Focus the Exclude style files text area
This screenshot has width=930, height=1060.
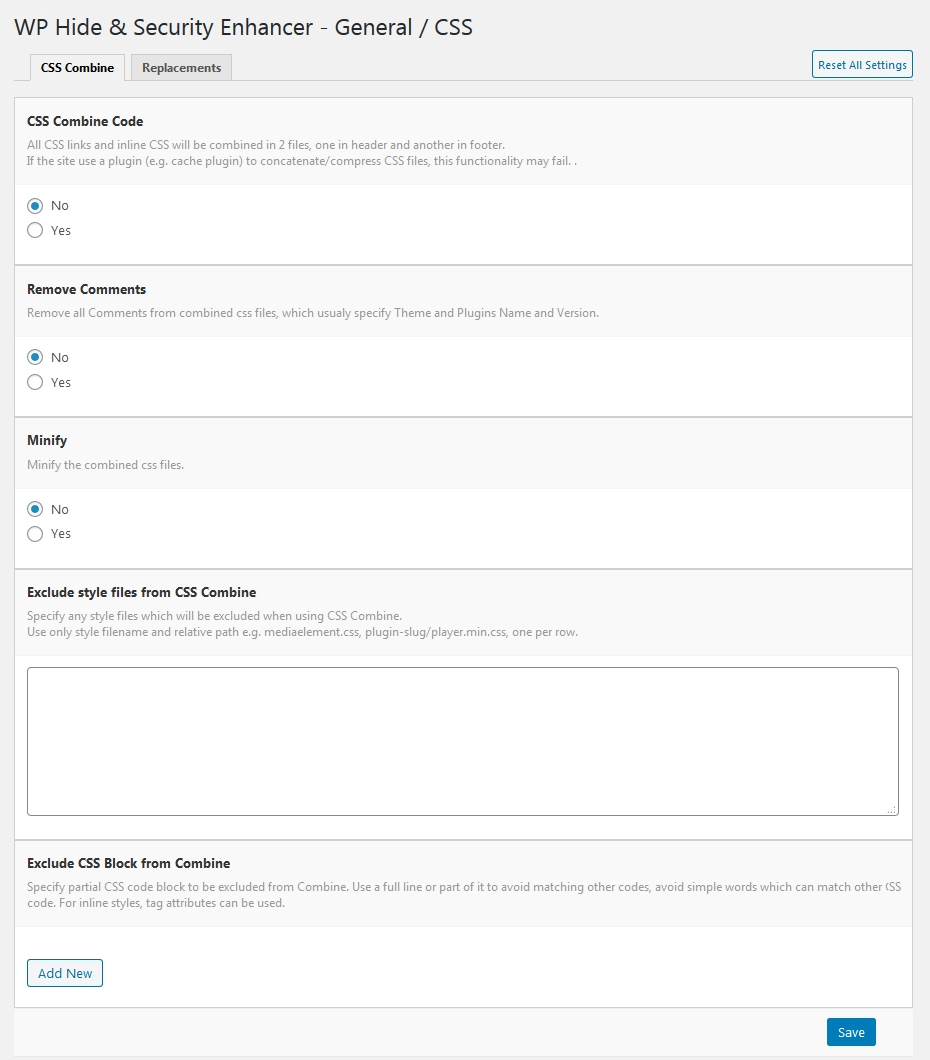(x=463, y=742)
